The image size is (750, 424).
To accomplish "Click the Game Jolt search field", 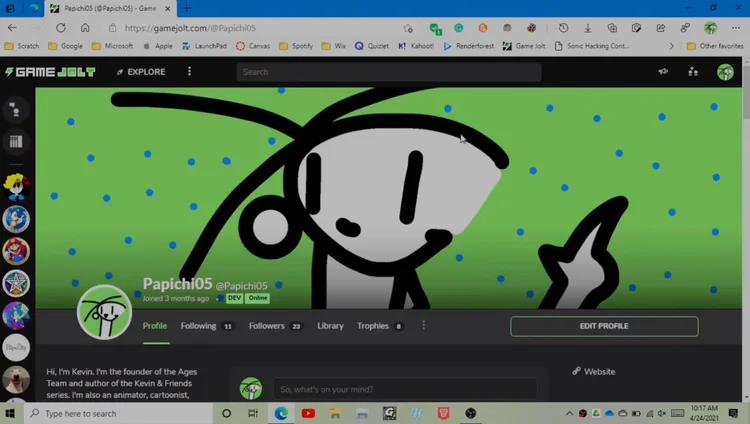I will (389, 72).
